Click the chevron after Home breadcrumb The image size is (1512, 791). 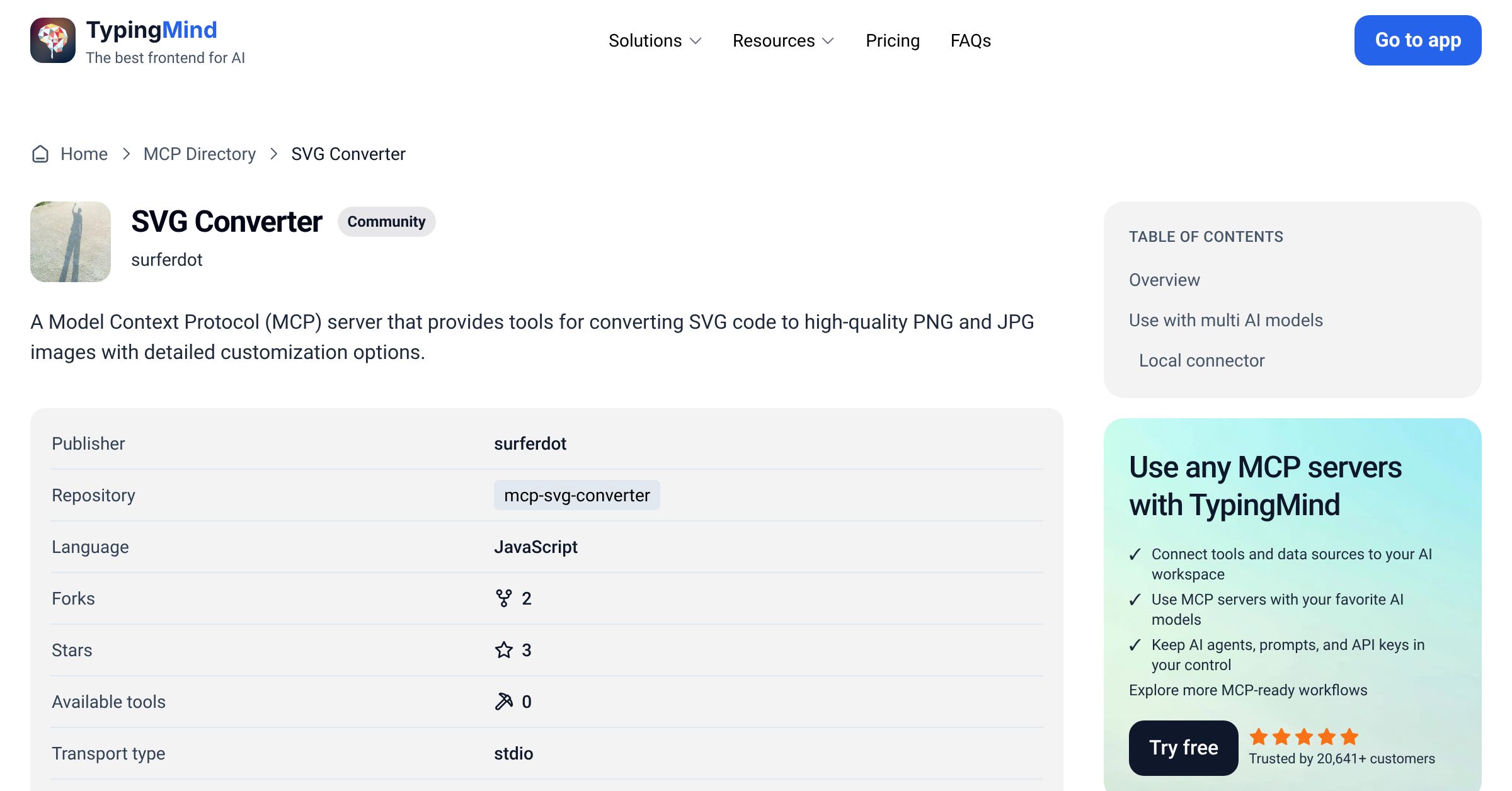pyautogui.click(x=126, y=154)
